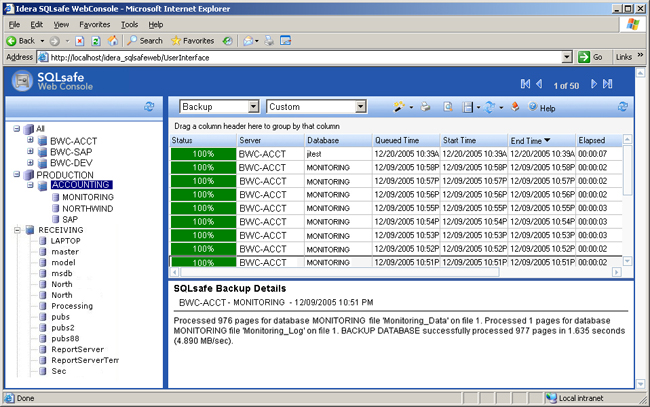Viewport: 650px width, 407px height.
Task: Open the save icon dropdown arrow
Action: [478, 107]
